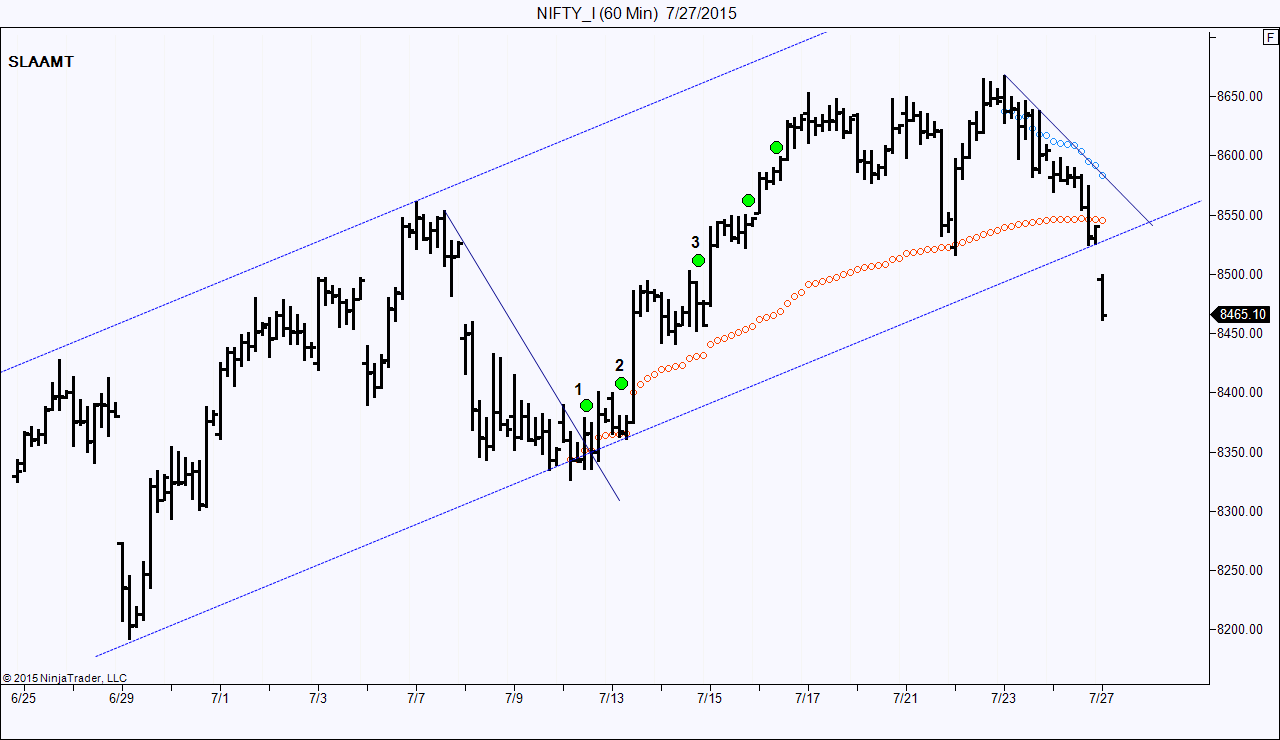Click the 6/29 date on time axis

pos(121,698)
